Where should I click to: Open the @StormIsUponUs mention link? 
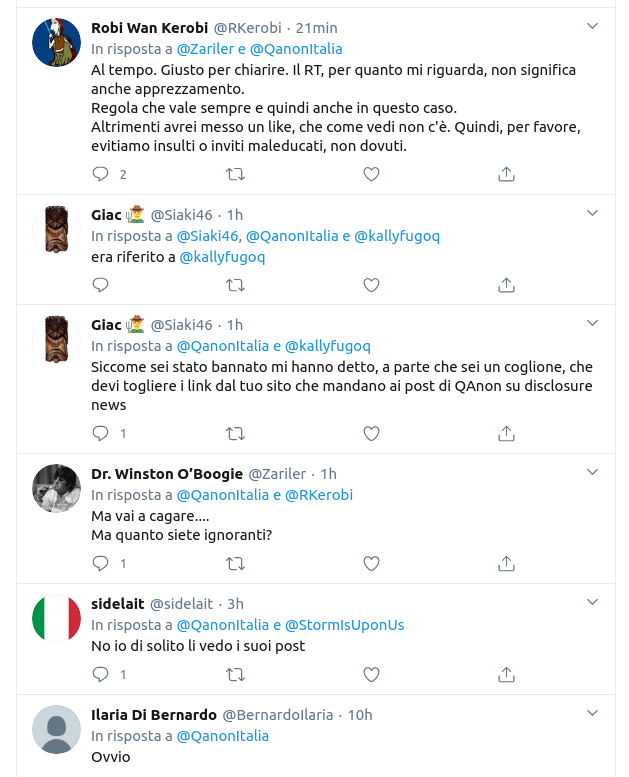(x=345, y=625)
